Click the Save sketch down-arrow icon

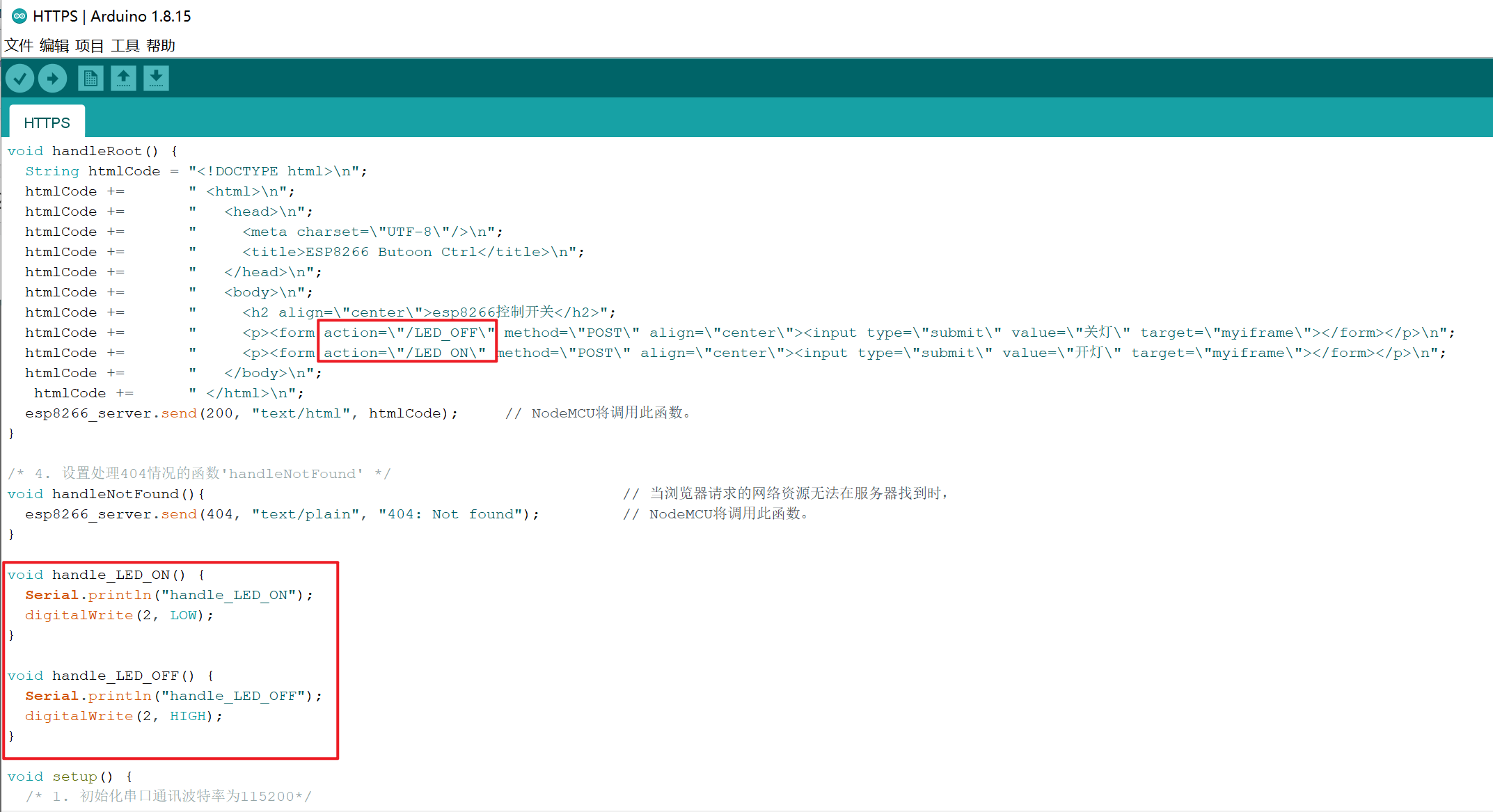(x=156, y=78)
